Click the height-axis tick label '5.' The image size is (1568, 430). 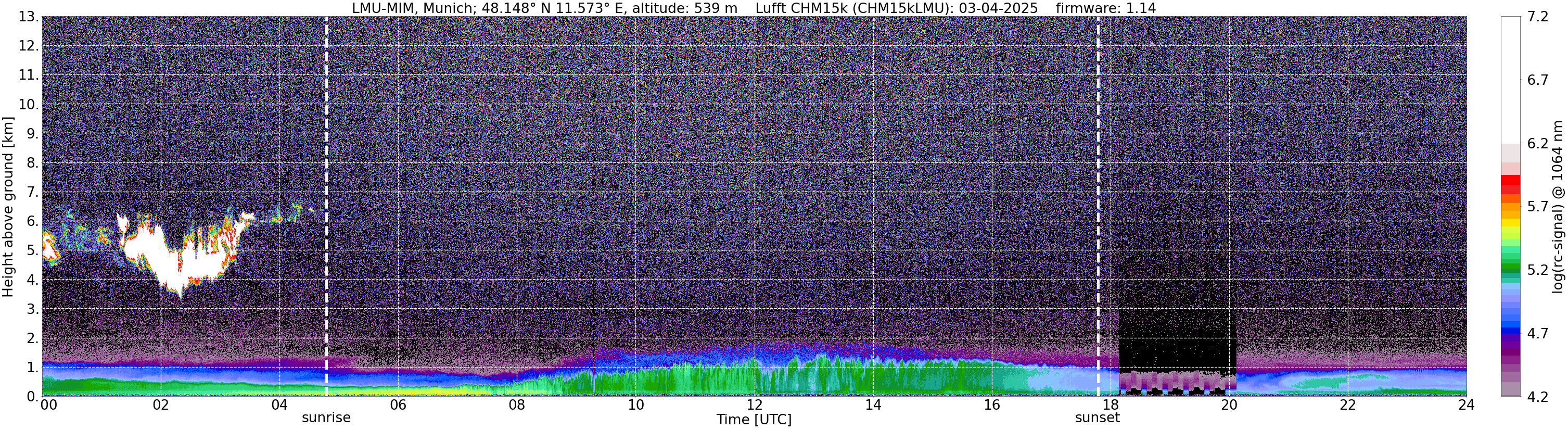pos(33,251)
